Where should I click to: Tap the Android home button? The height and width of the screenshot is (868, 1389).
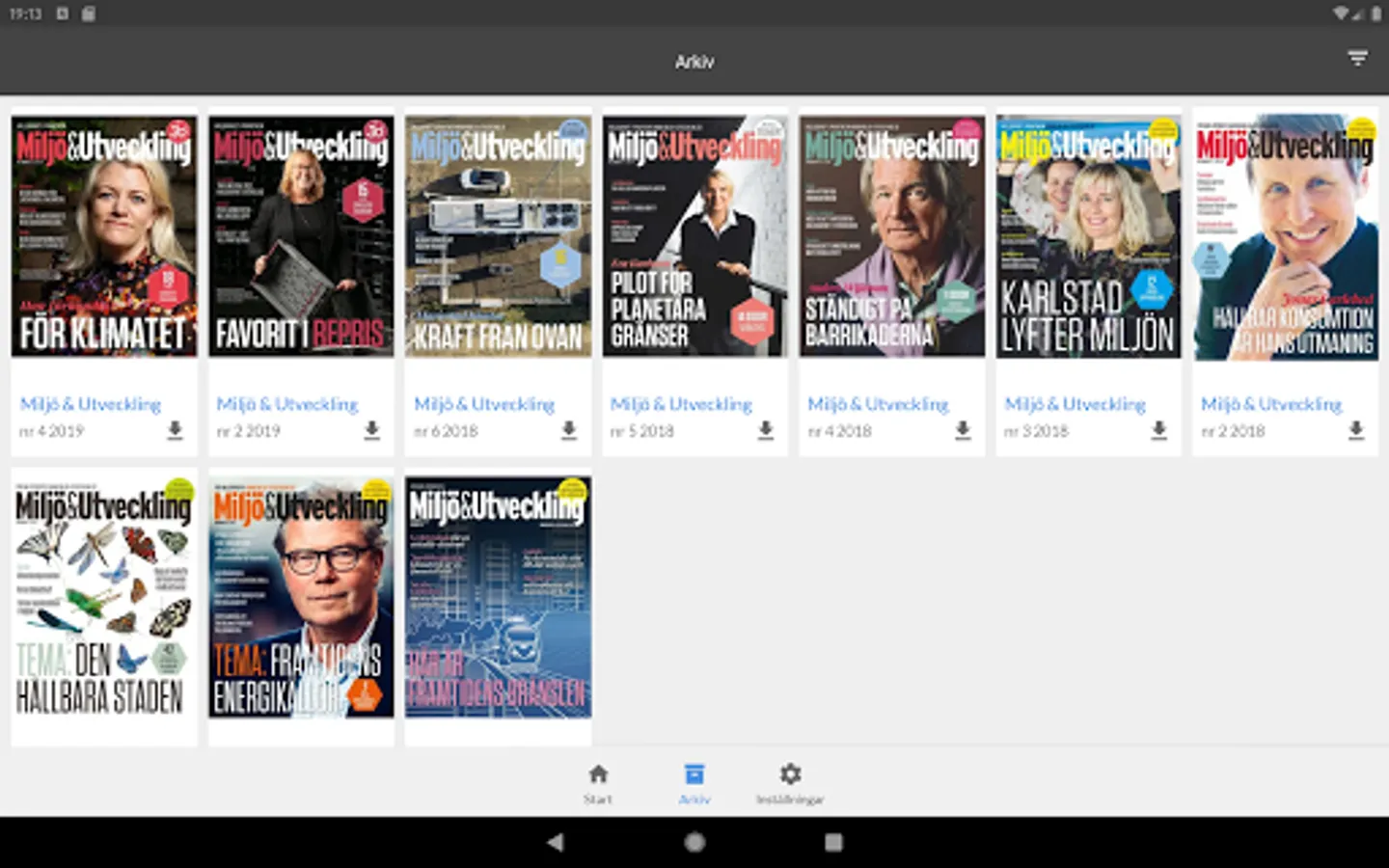coord(694,842)
